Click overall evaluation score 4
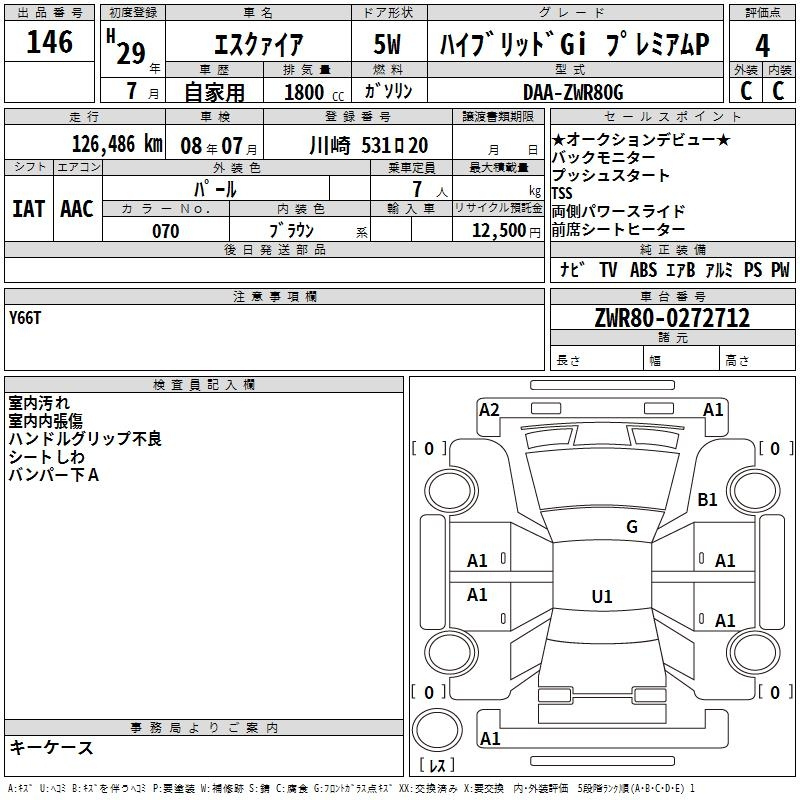Screen dimensions: 800x800 (762, 46)
